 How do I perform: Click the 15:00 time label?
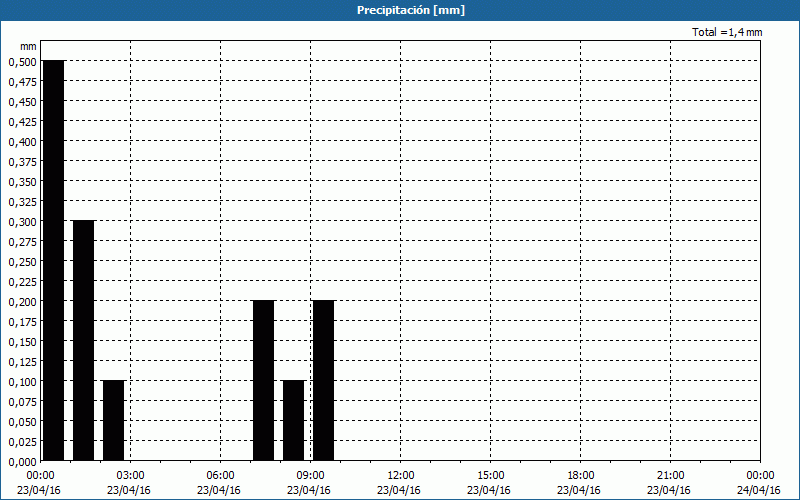[490, 476]
